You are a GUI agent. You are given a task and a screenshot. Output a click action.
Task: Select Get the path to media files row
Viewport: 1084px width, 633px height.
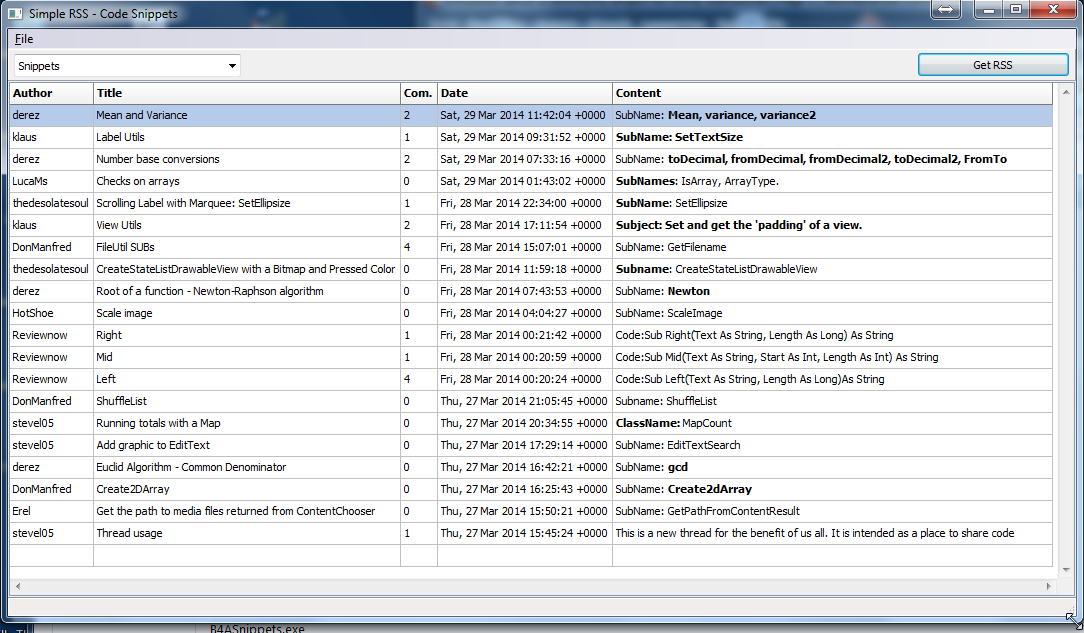pos(531,511)
